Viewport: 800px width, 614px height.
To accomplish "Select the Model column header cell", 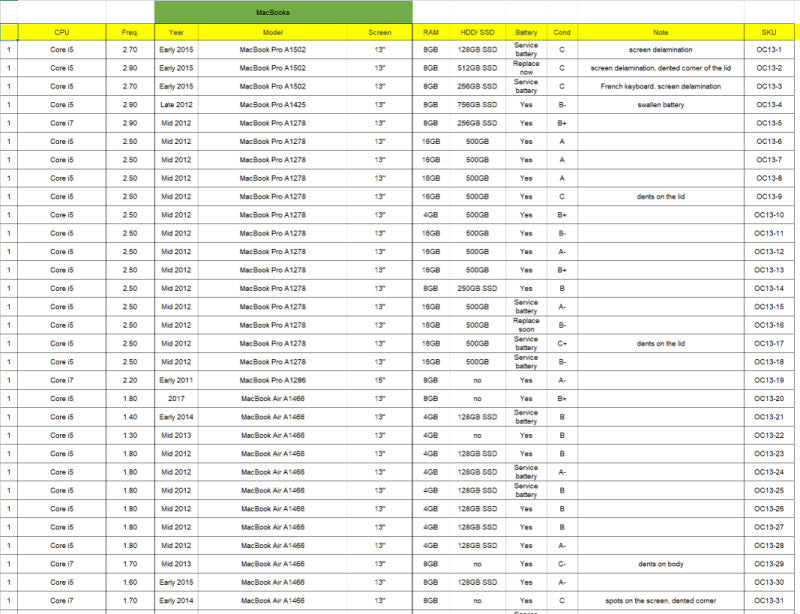I will coord(272,32).
